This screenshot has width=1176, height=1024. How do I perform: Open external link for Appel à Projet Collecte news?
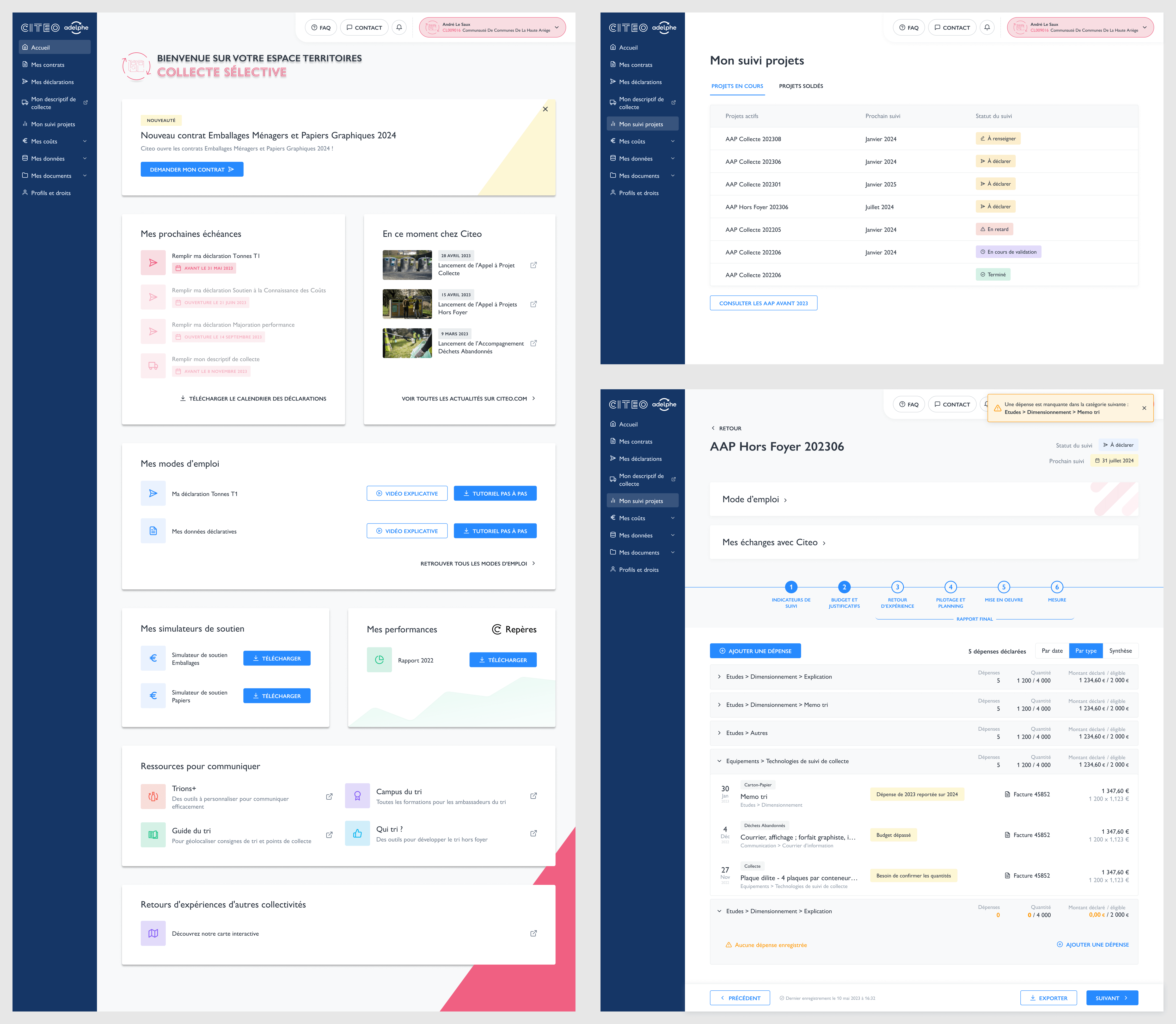tap(534, 265)
